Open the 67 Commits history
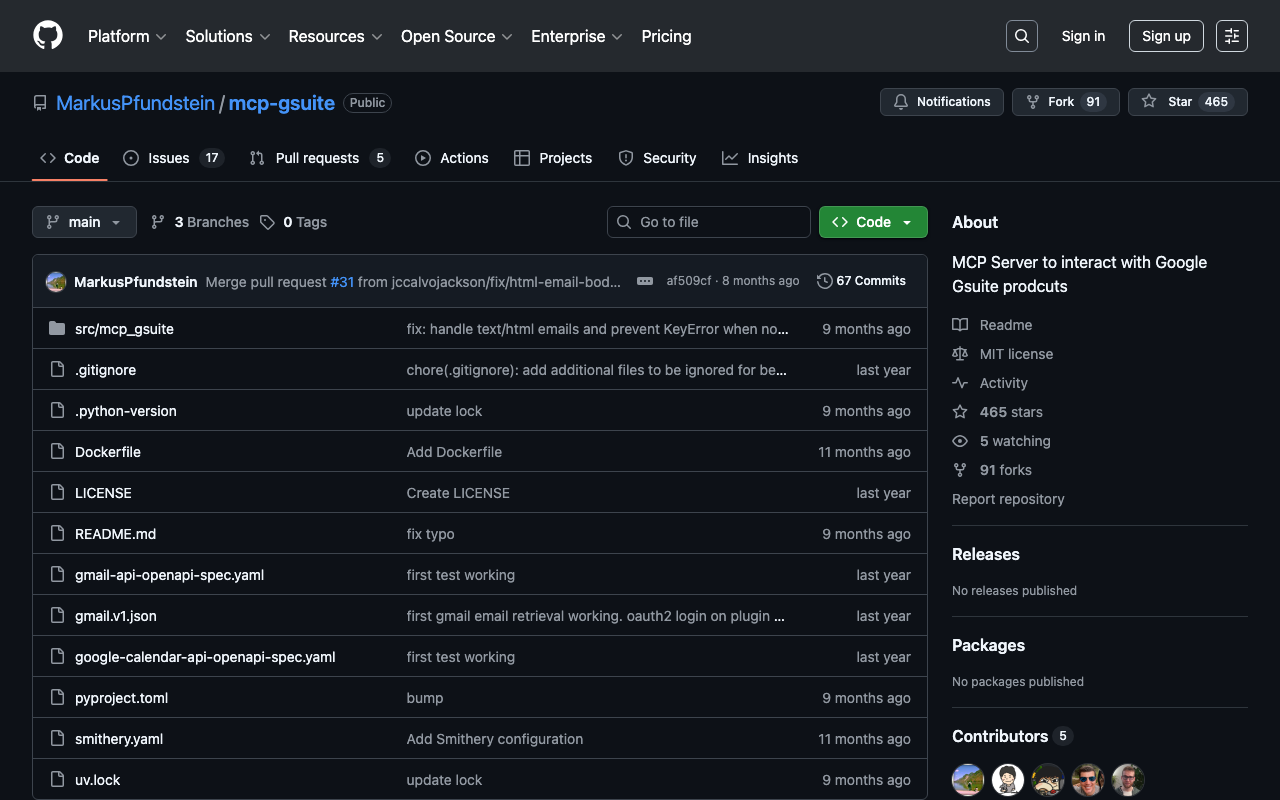 coord(861,281)
